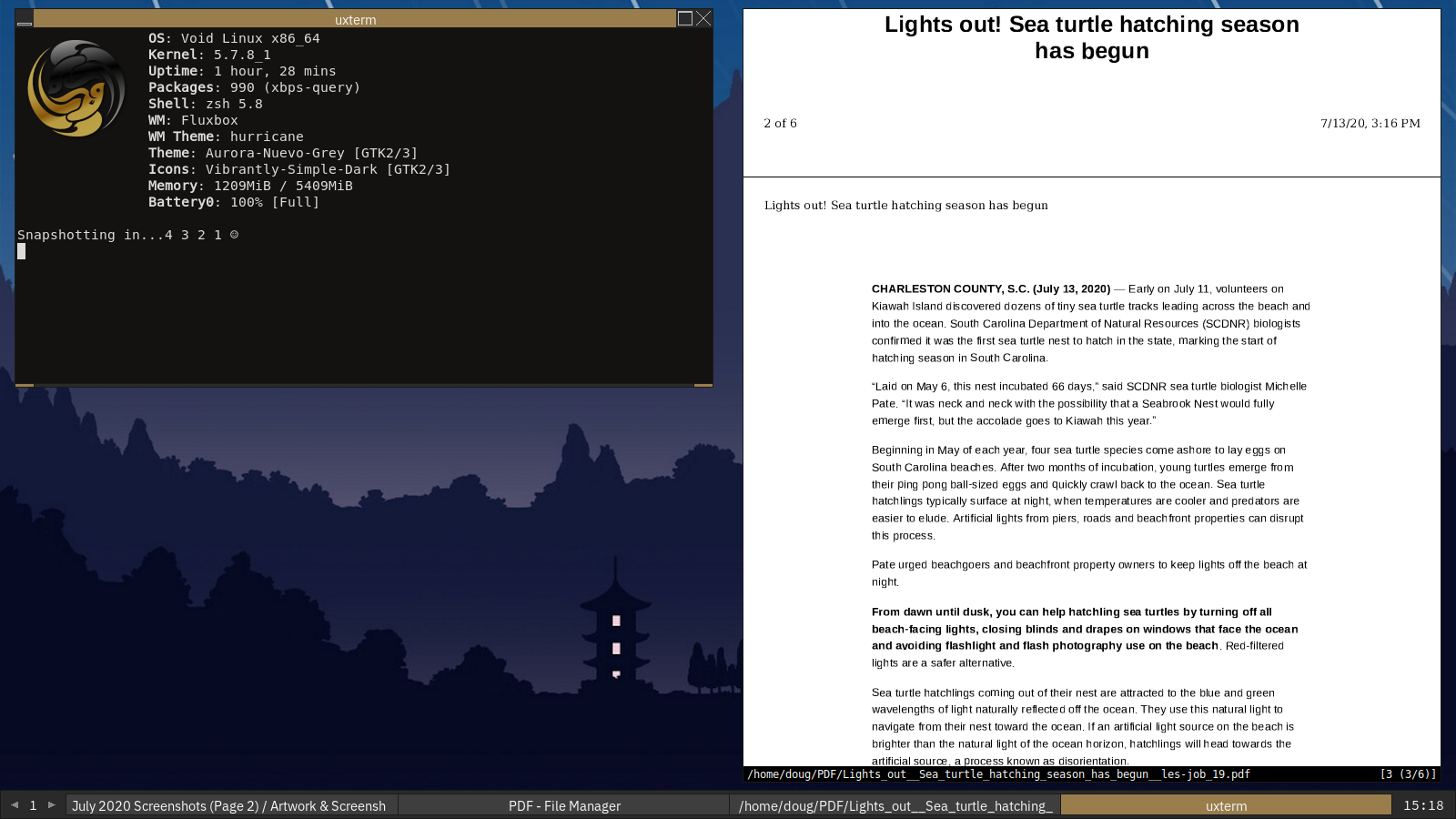Click the subheading 'Lights out! Sea turtle hatching season has begun'

coord(906,205)
